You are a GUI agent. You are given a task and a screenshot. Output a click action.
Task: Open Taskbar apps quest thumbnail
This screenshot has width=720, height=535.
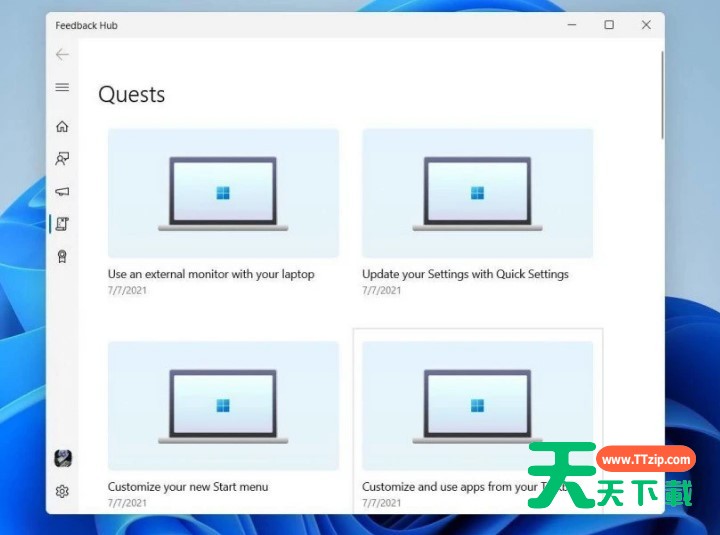pyautogui.click(x=478, y=406)
